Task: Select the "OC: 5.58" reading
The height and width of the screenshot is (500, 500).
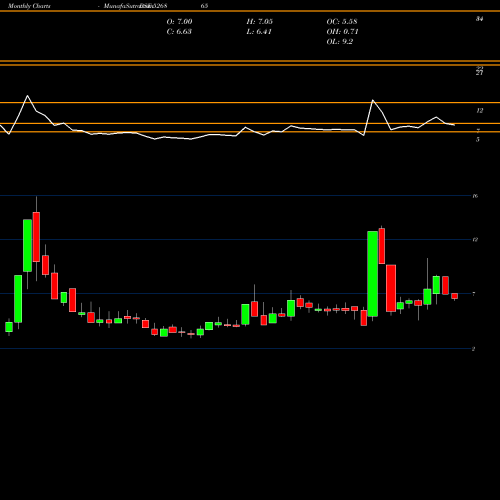Action: point(342,21)
